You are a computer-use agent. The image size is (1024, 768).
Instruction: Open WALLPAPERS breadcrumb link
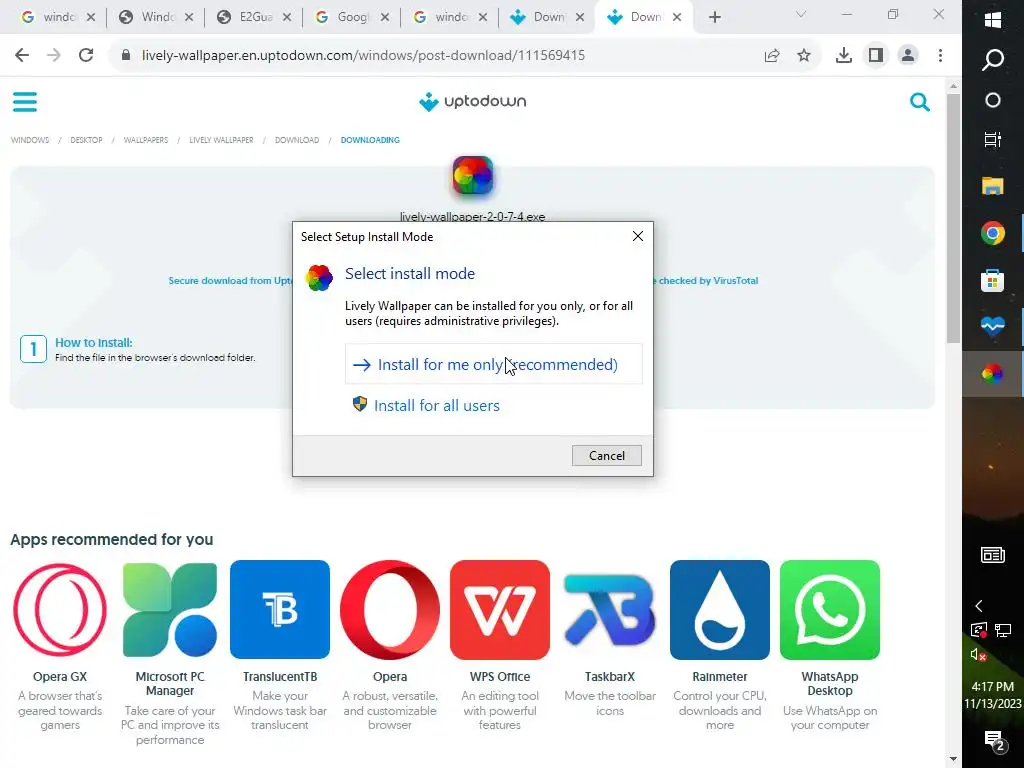click(x=146, y=140)
